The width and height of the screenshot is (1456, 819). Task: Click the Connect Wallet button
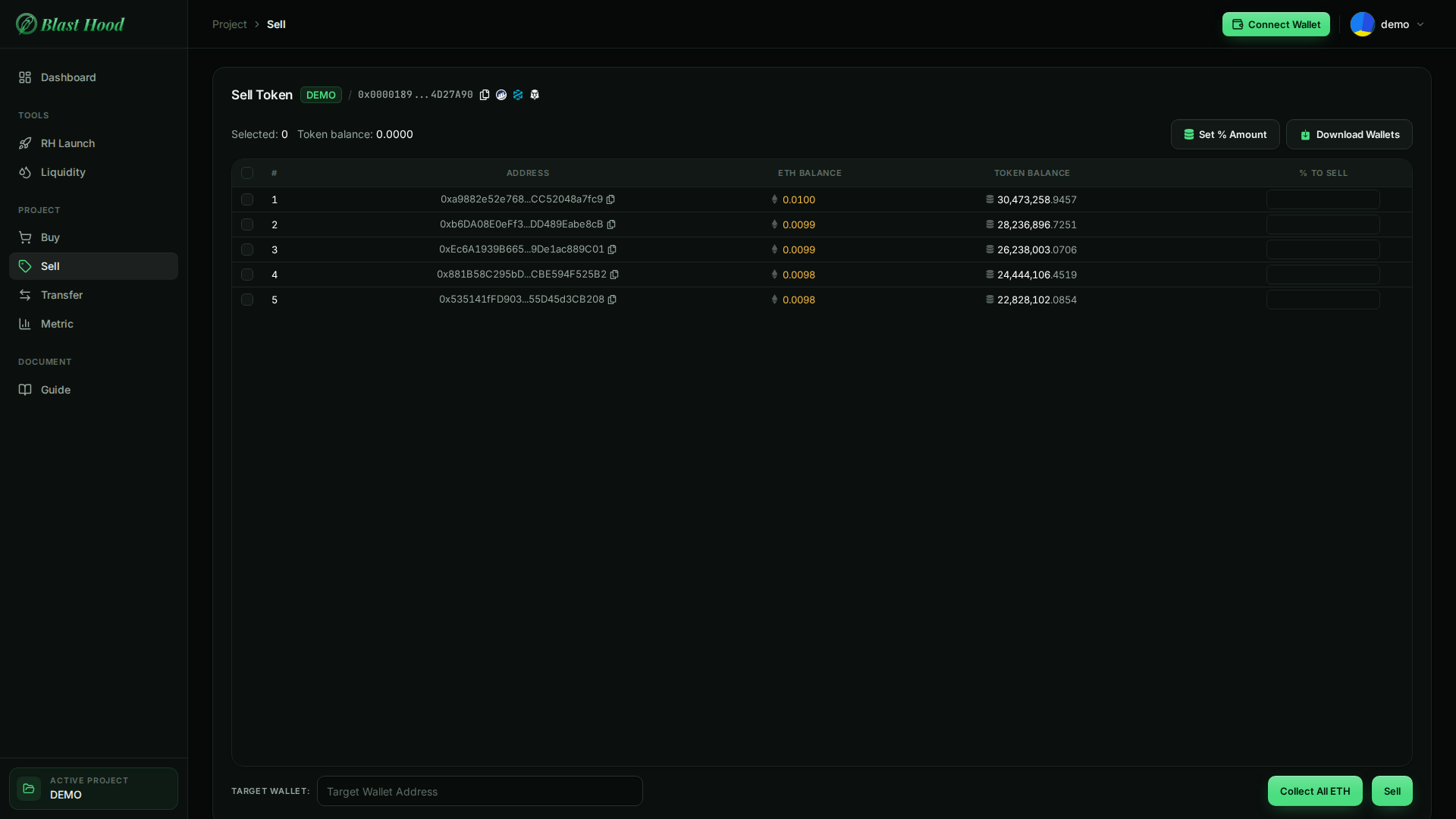tap(1276, 24)
